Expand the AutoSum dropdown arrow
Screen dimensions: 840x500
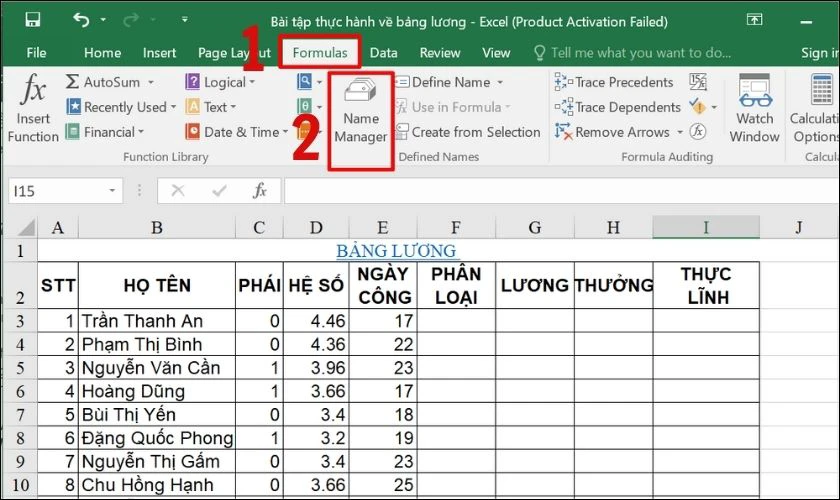point(151,83)
